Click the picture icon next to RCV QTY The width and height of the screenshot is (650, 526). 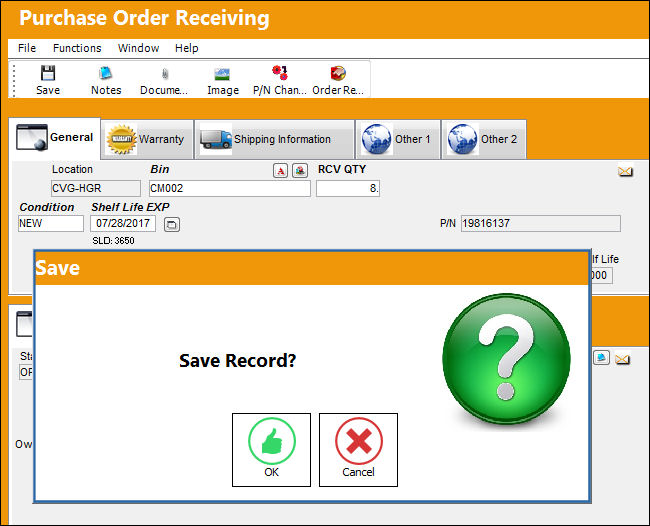click(300, 170)
